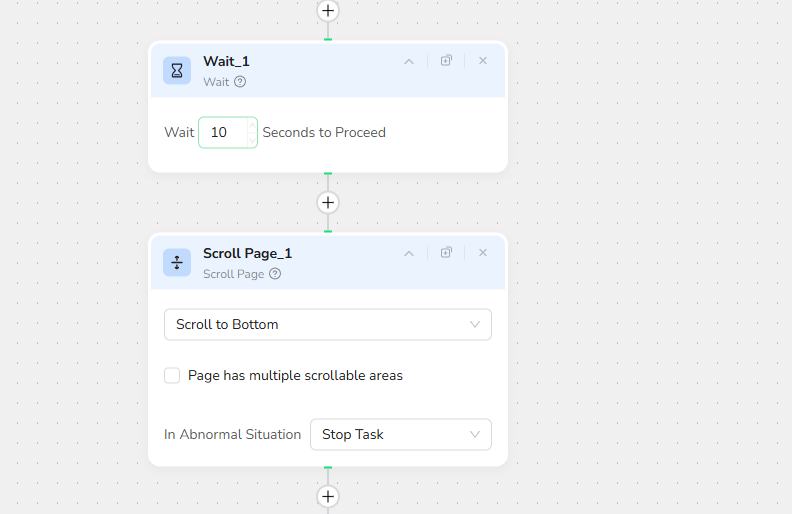Collapse the Wait_1 card
This screenshot has width=792, height=514.
click(x=408, y=61)
